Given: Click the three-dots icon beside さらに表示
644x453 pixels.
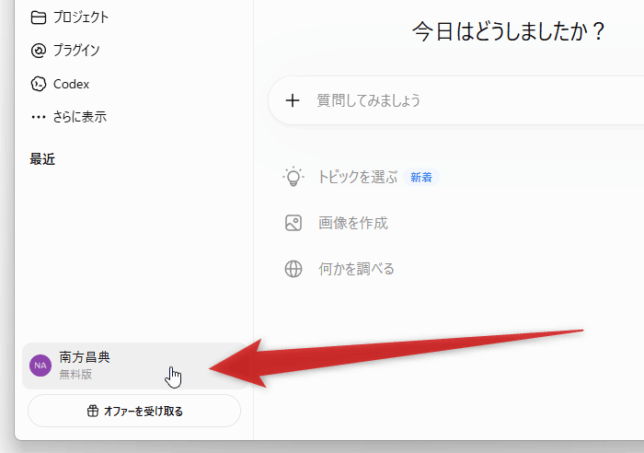Looking at the screenshot, I should point(38,117).
